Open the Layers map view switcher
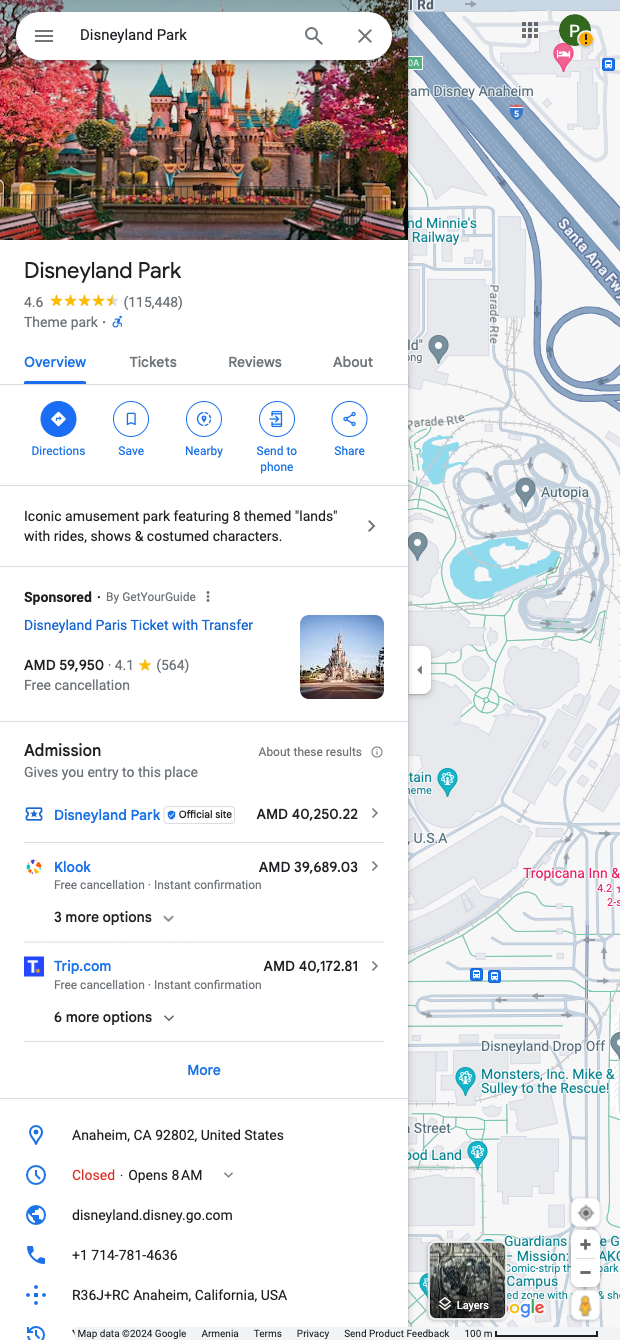 (466, 1280)
